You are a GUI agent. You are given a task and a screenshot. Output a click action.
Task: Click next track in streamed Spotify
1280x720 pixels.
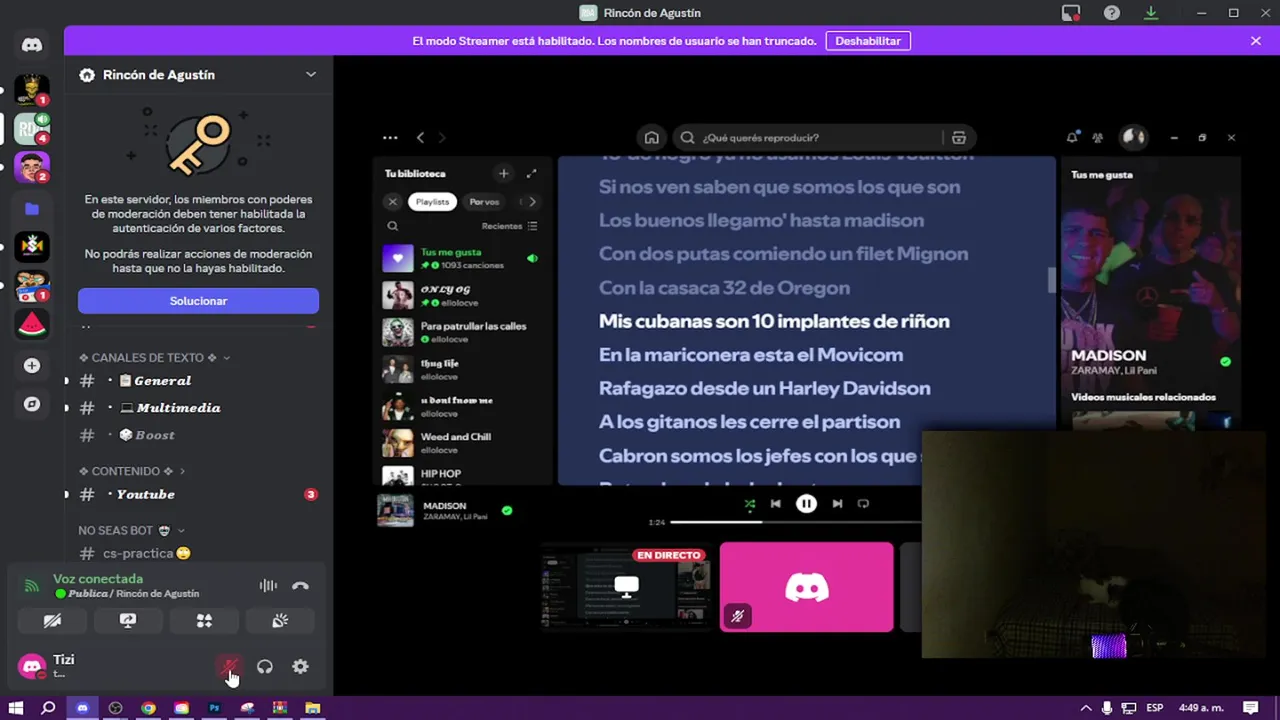click(837, 504)
